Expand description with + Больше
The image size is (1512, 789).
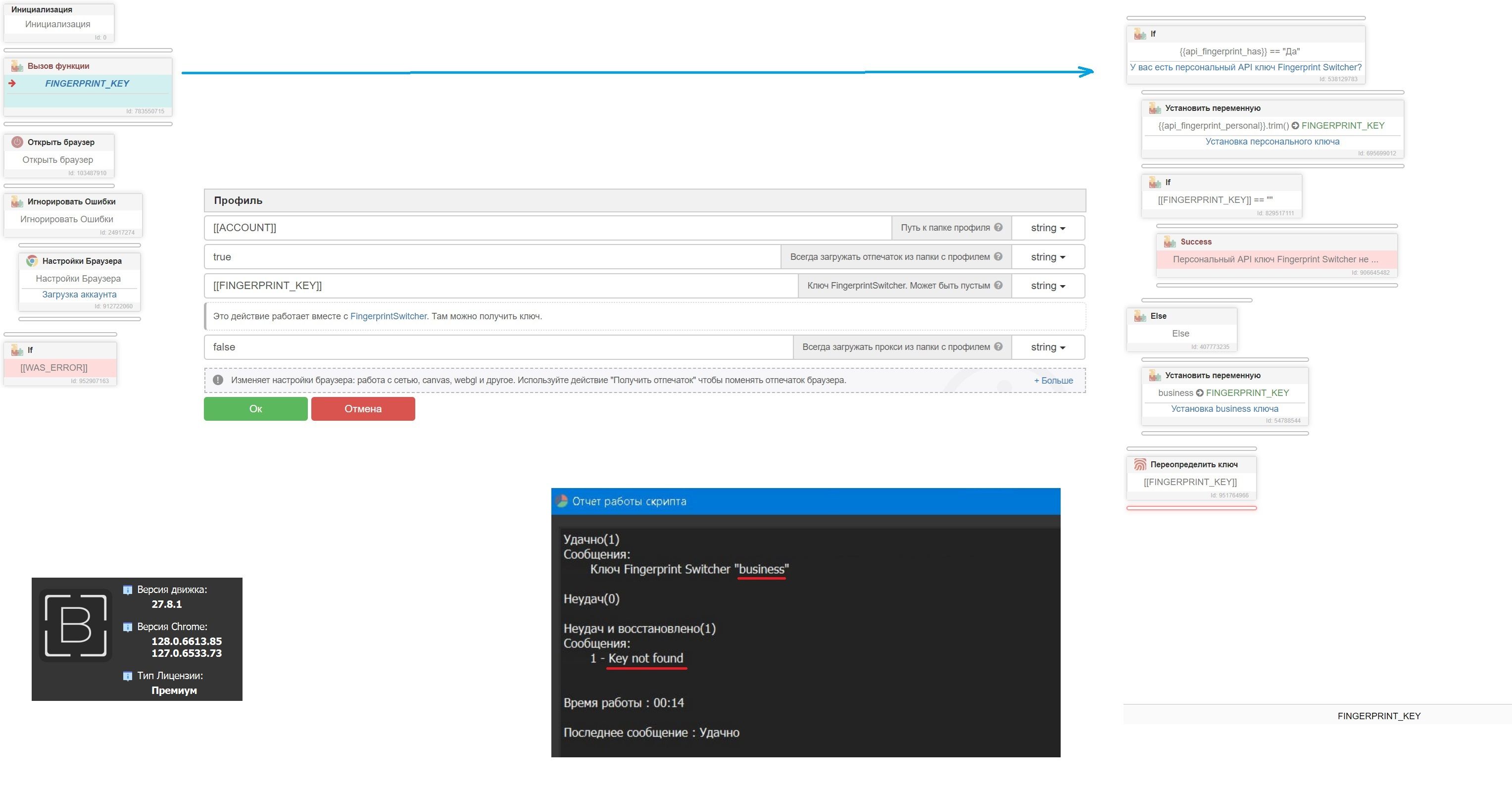(1053, 381)
